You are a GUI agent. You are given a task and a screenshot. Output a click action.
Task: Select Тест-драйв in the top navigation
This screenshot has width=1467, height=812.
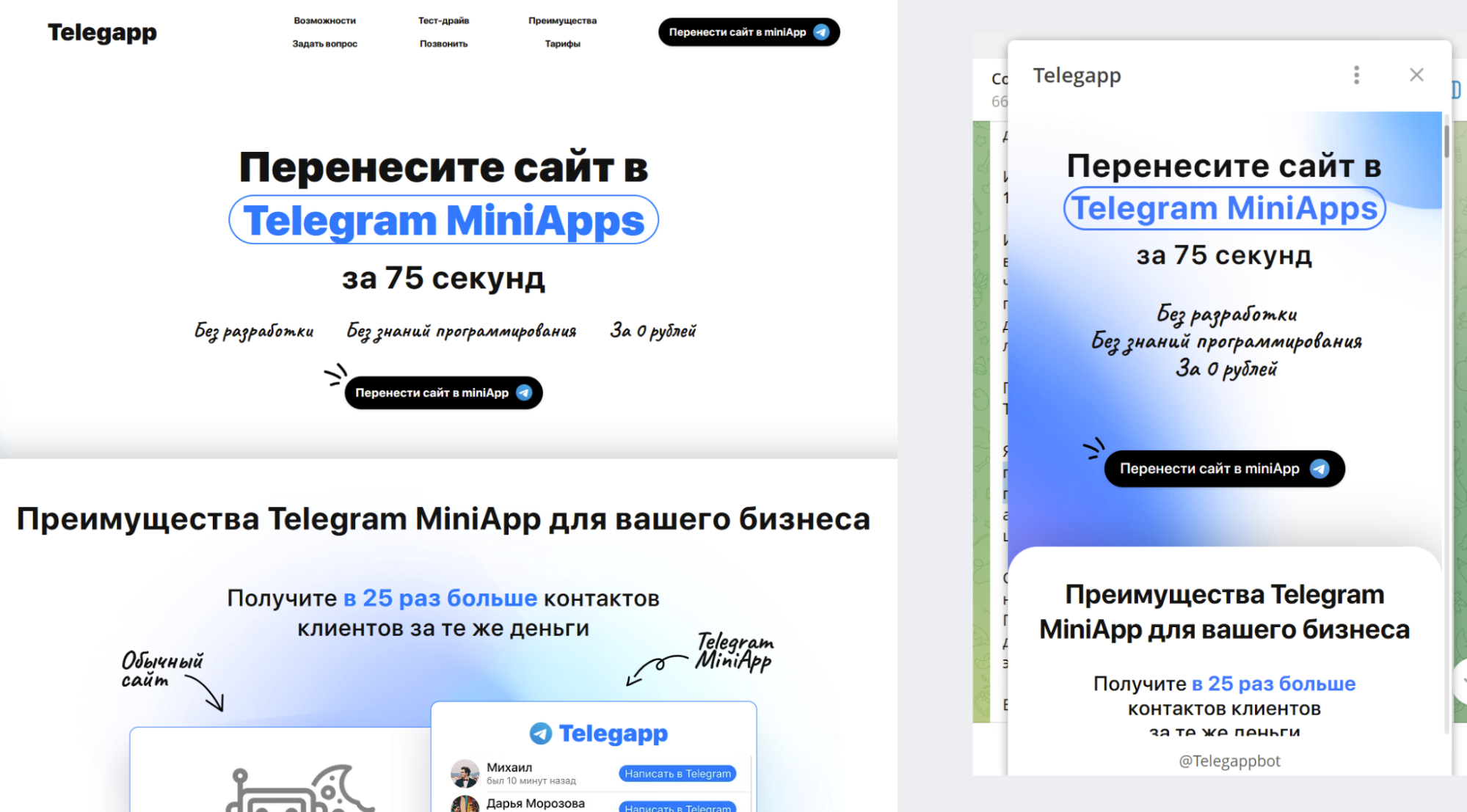[x=443, y=21]
